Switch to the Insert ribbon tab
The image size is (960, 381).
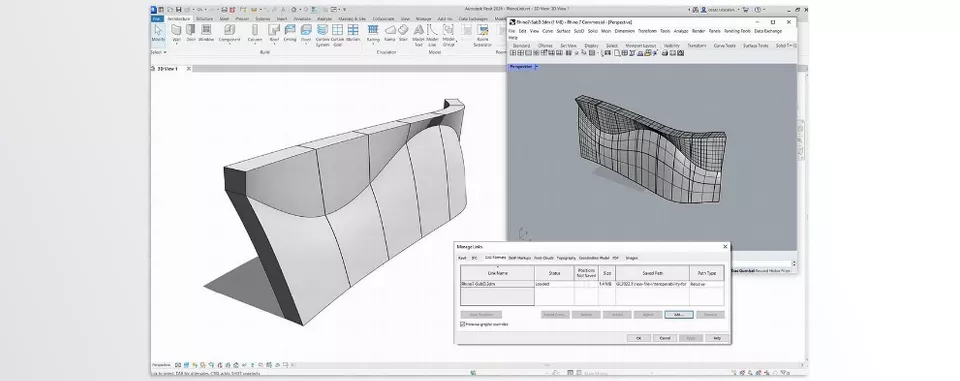coord(282,18)
